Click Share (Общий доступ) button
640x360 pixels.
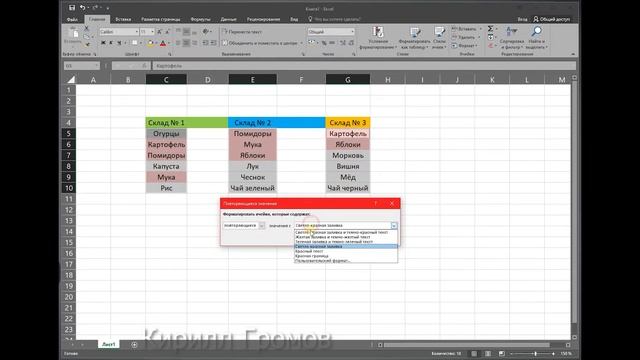pos(552,19)
